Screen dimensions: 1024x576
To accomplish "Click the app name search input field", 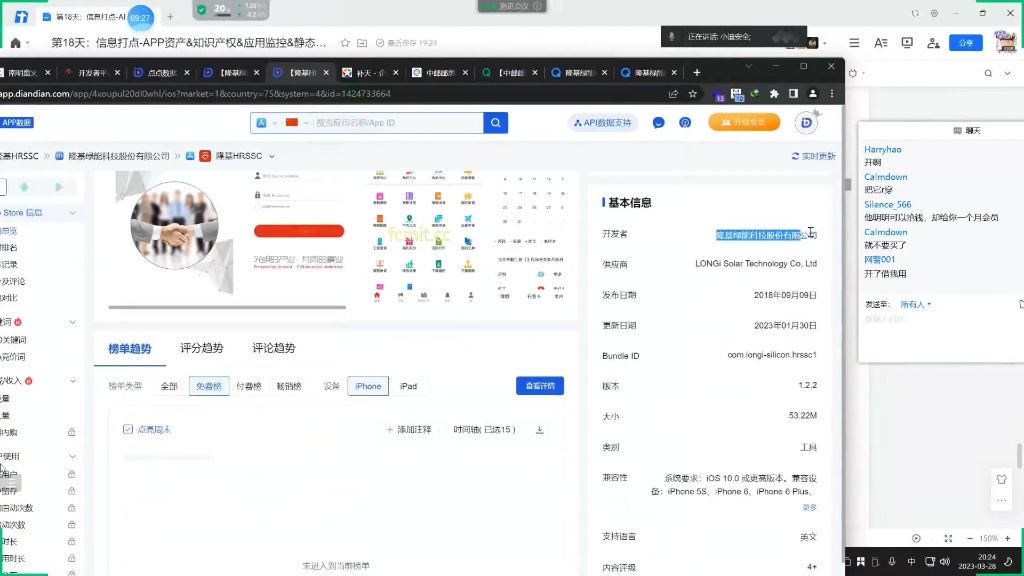I will pos(397,123).
